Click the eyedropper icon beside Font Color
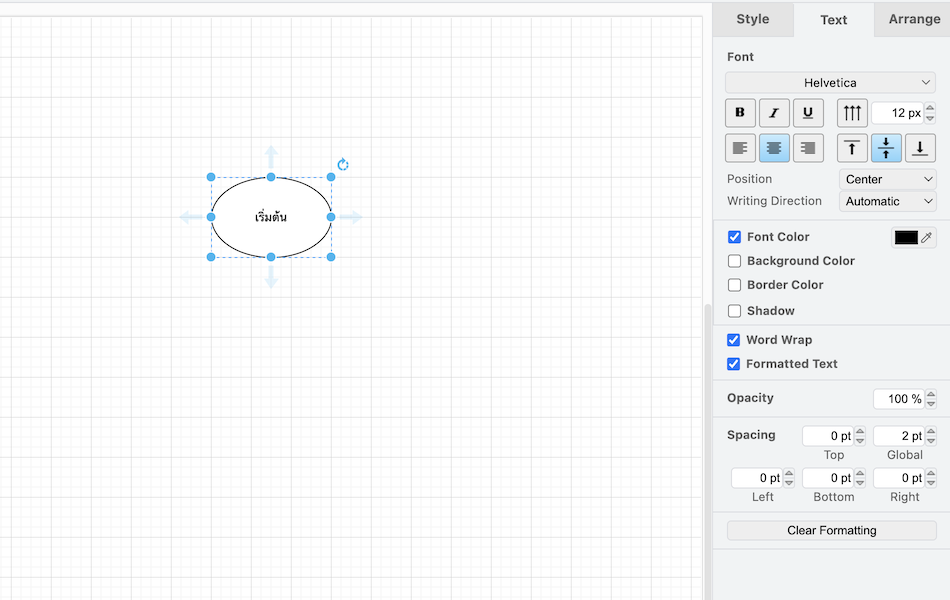The image size is (950, 600). coord(926,238)
